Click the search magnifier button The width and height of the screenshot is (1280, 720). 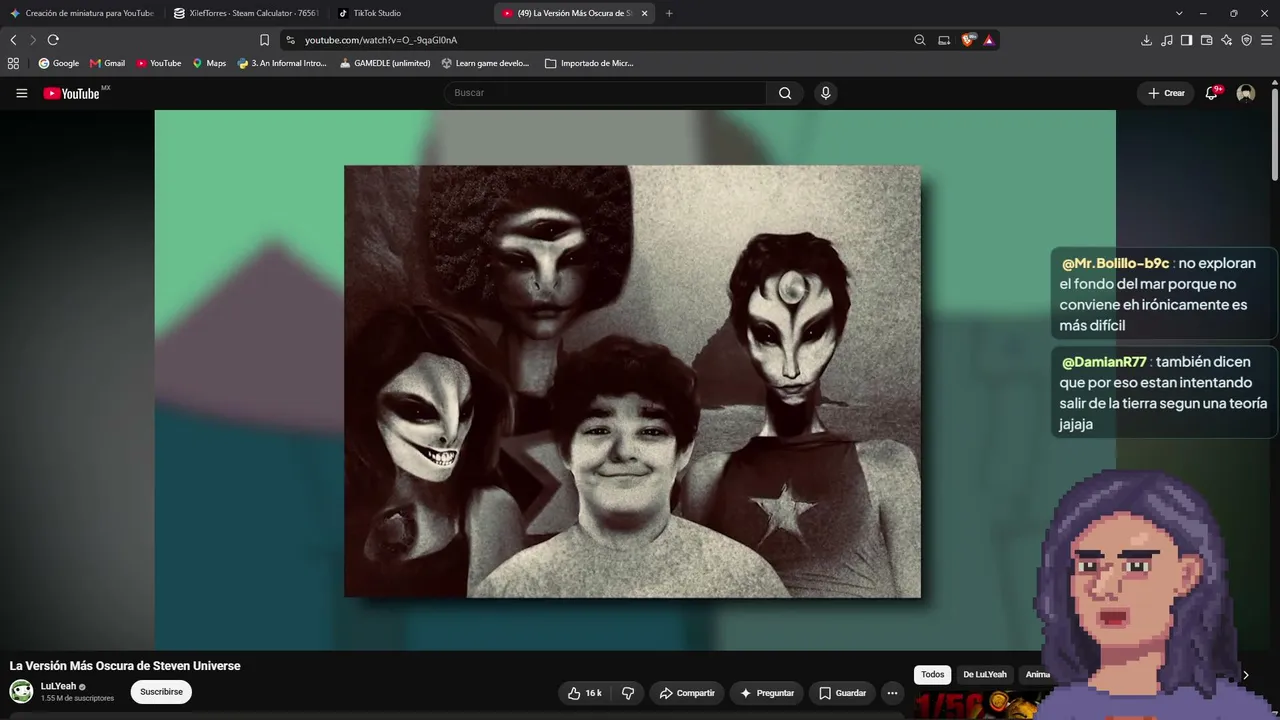(785, 93)
